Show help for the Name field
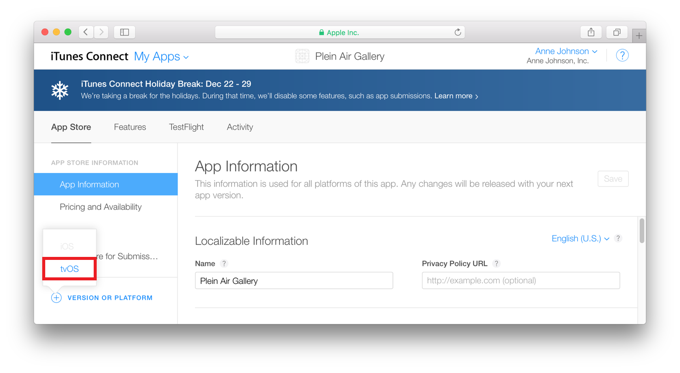This screenshot has height=373, width=680. (x=224, y=263)
